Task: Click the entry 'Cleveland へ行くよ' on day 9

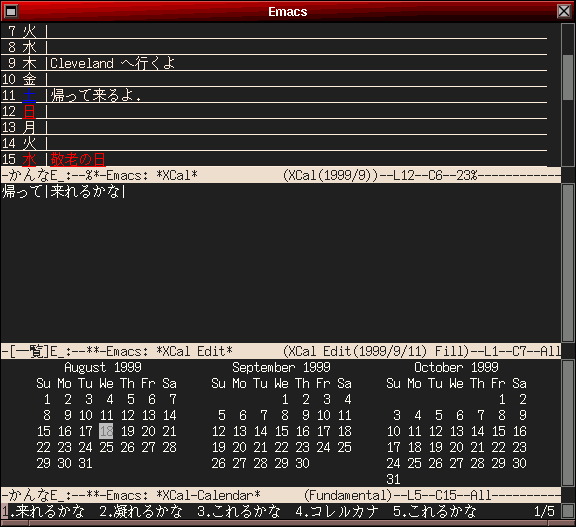Action: [112, 64]
